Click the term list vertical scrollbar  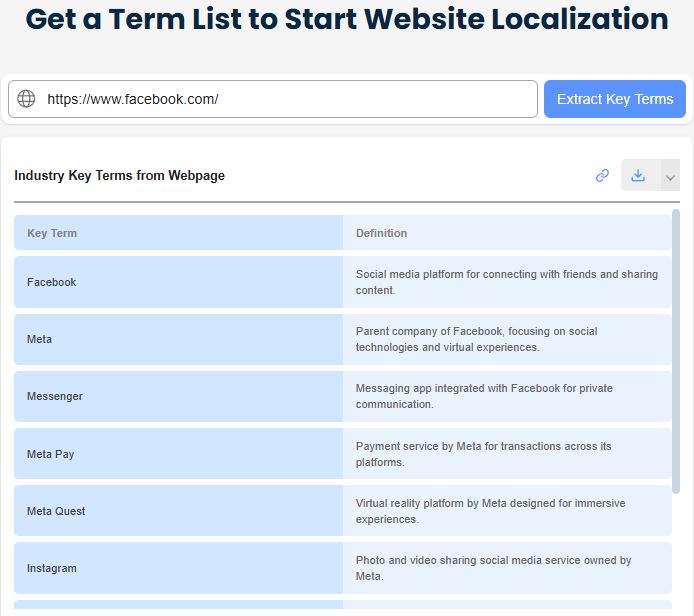(x=675, y=351)
